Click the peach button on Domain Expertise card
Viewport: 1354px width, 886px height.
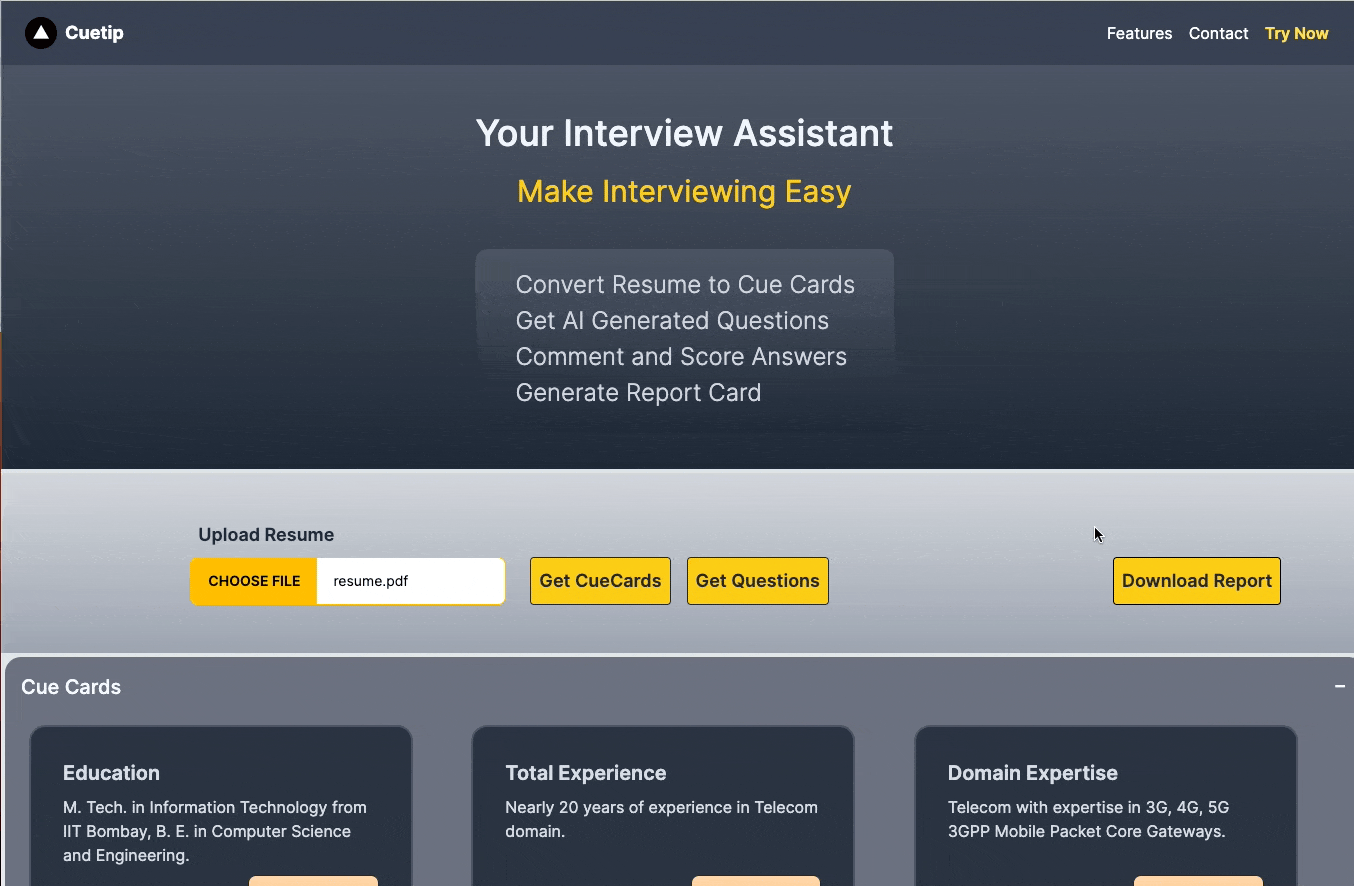point(1198,881)
